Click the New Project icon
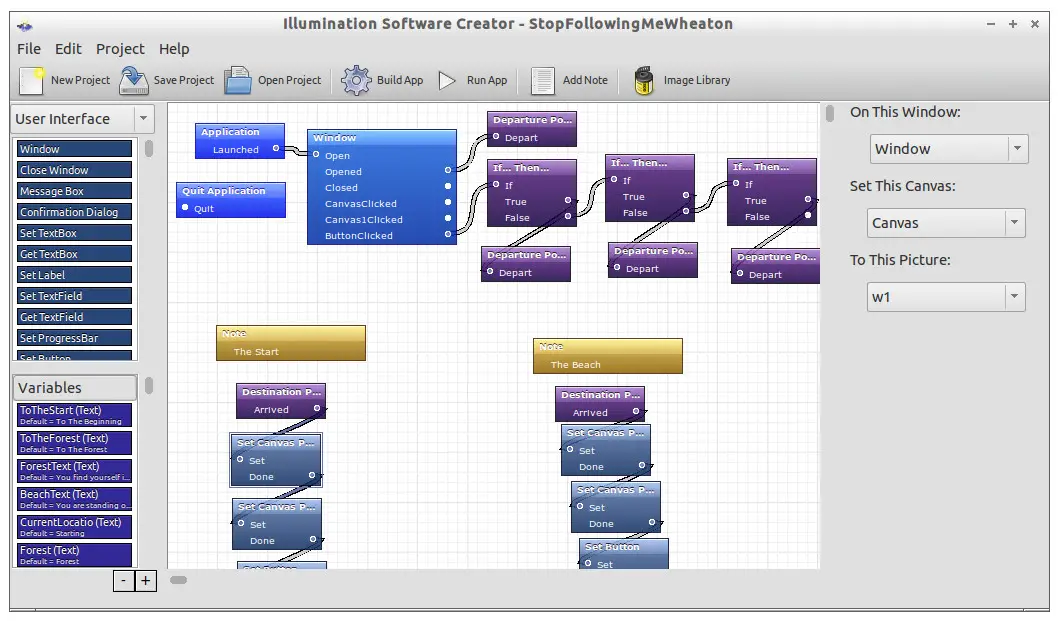The width and height of the screenshot is (1059, 621). click(x=32, y=80)
